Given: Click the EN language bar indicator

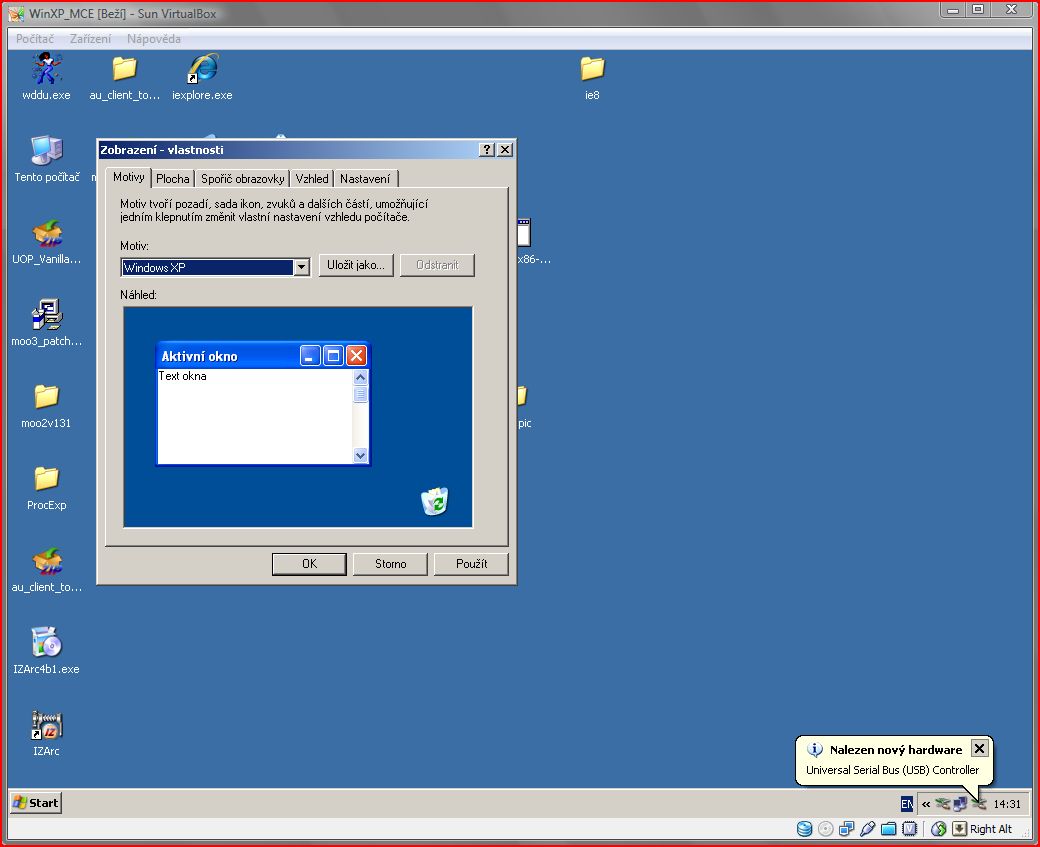Looking at the screenshot, I should tap(907, 804).
